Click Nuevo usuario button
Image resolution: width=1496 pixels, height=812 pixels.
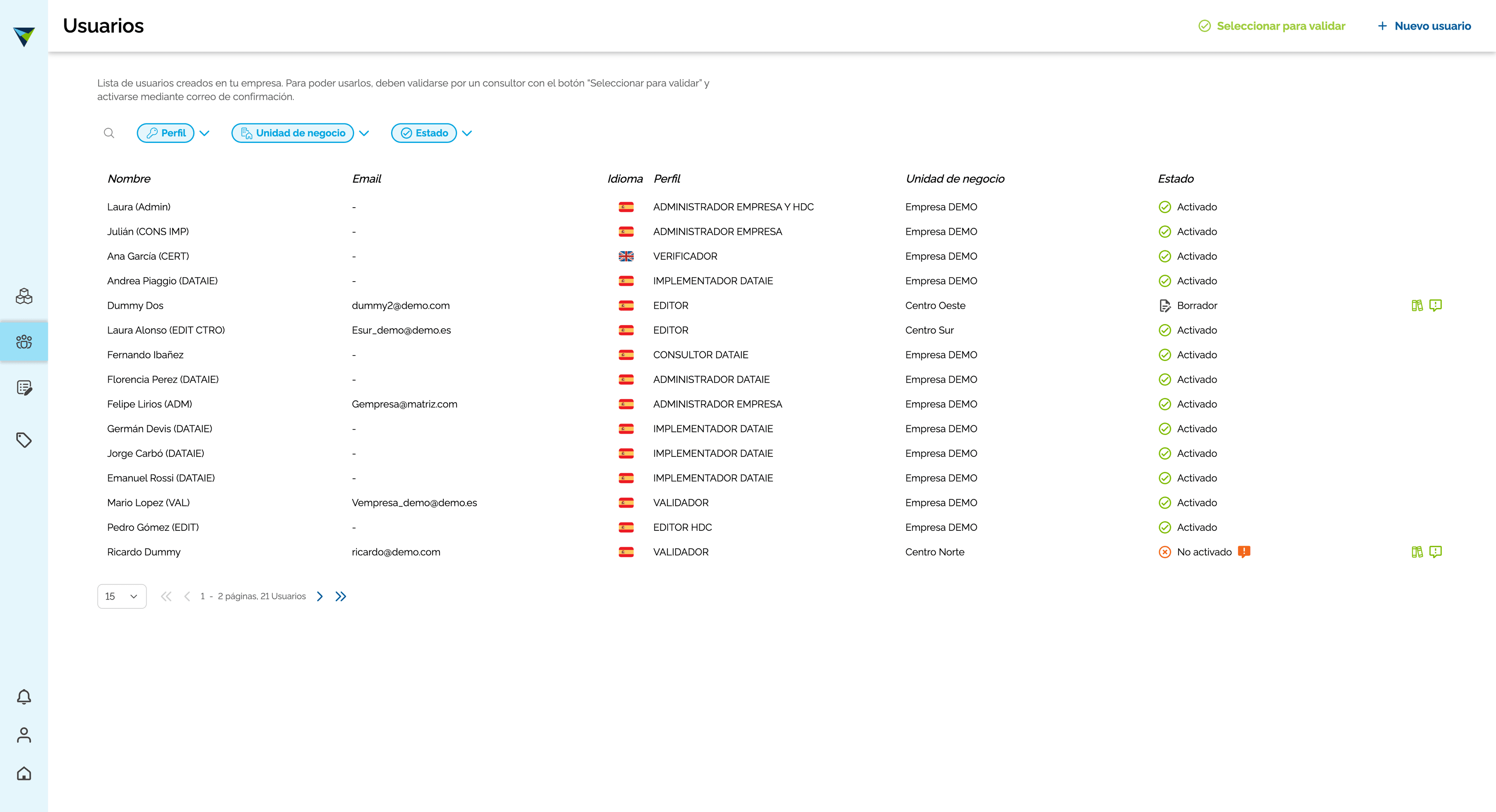[x=1424, y=26]
